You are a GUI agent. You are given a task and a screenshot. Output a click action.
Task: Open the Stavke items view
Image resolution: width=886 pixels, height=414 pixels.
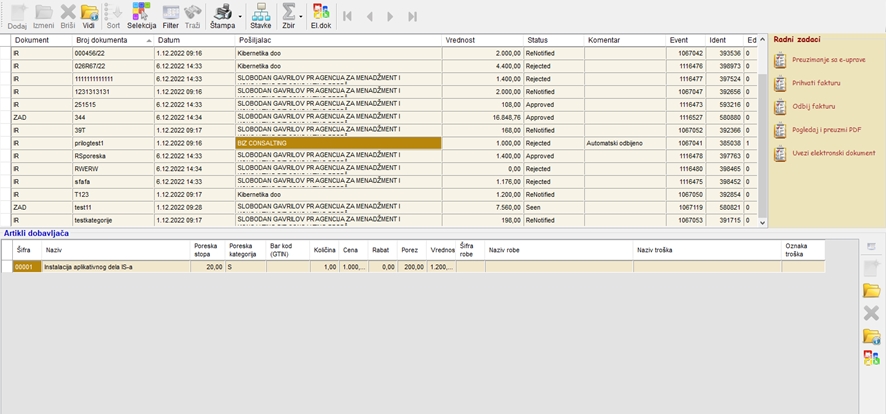[x=260, y=14]
